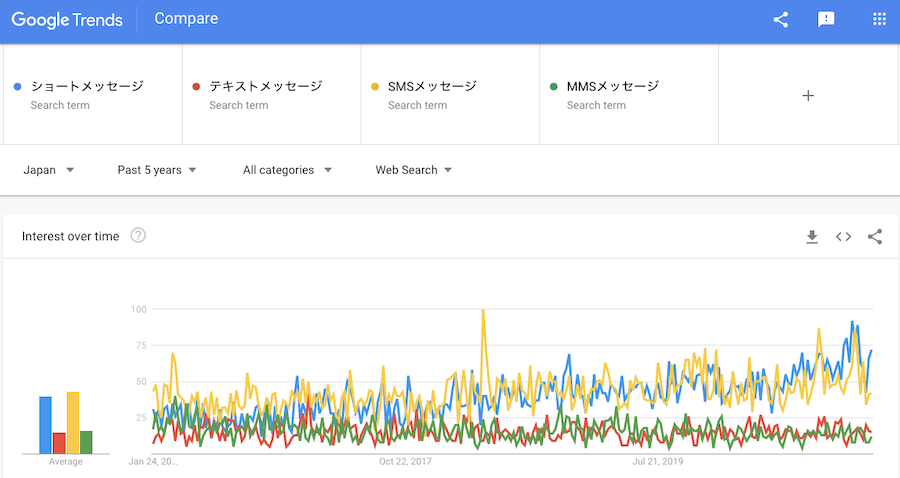Download the Interest over time chart
900x478 pixels.
click(812, 237)
